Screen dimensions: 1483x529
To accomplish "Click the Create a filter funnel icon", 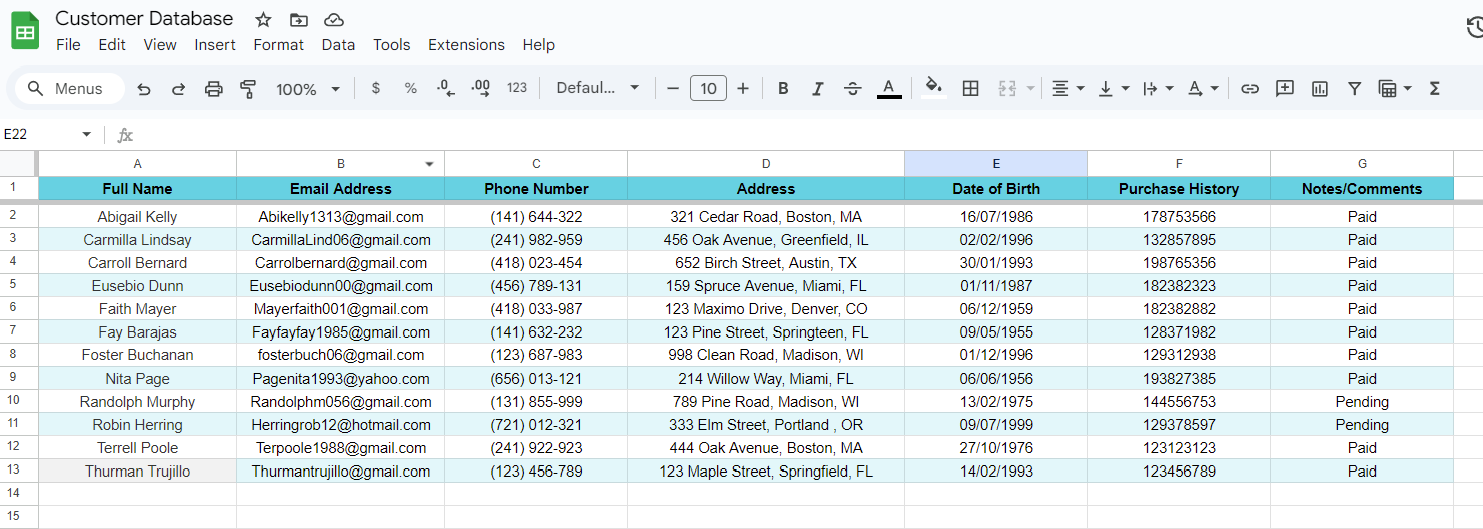I will coord(1354,89).
